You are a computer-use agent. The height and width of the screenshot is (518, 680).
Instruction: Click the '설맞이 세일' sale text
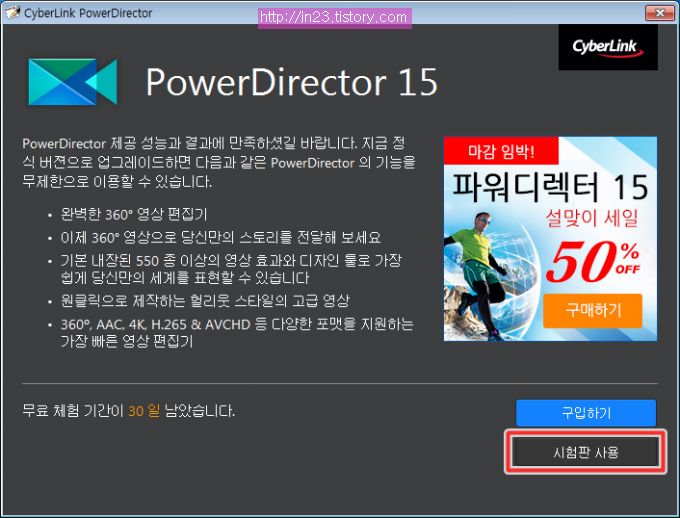click(x=592, y=218)
